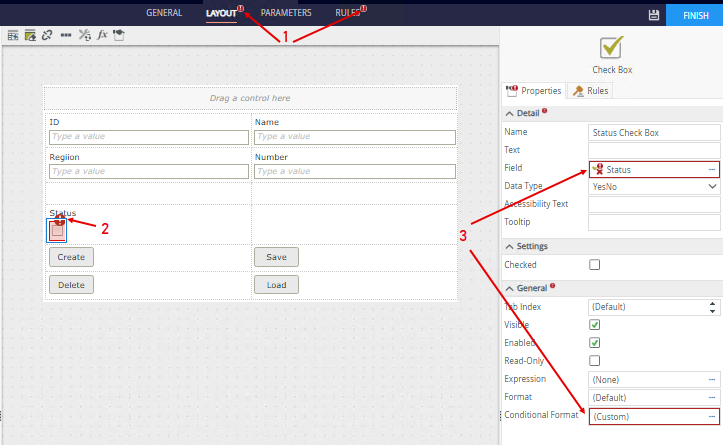Toggle the Visible checkbox
This screenshot has height=445, width=723.
(x=594, y=325)
